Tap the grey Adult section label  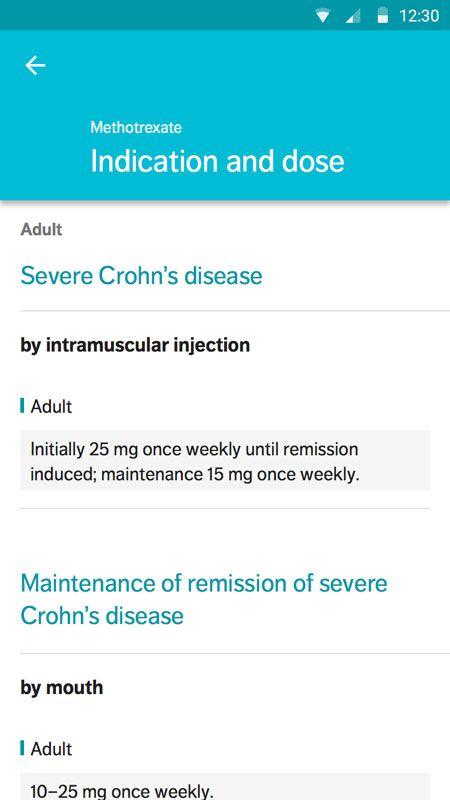pos(41,230)
